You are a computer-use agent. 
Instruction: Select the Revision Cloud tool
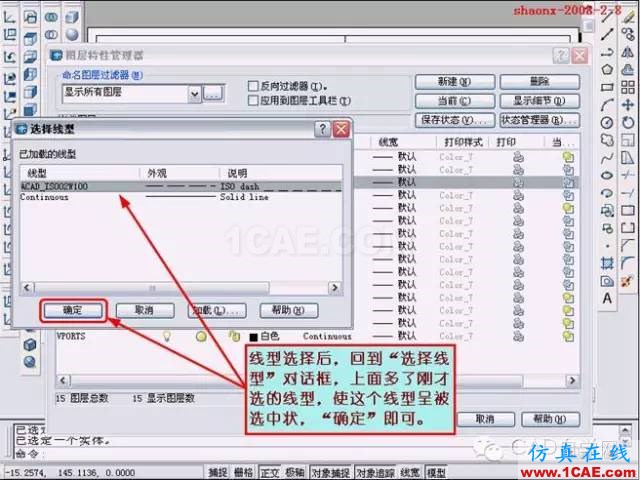607,140
